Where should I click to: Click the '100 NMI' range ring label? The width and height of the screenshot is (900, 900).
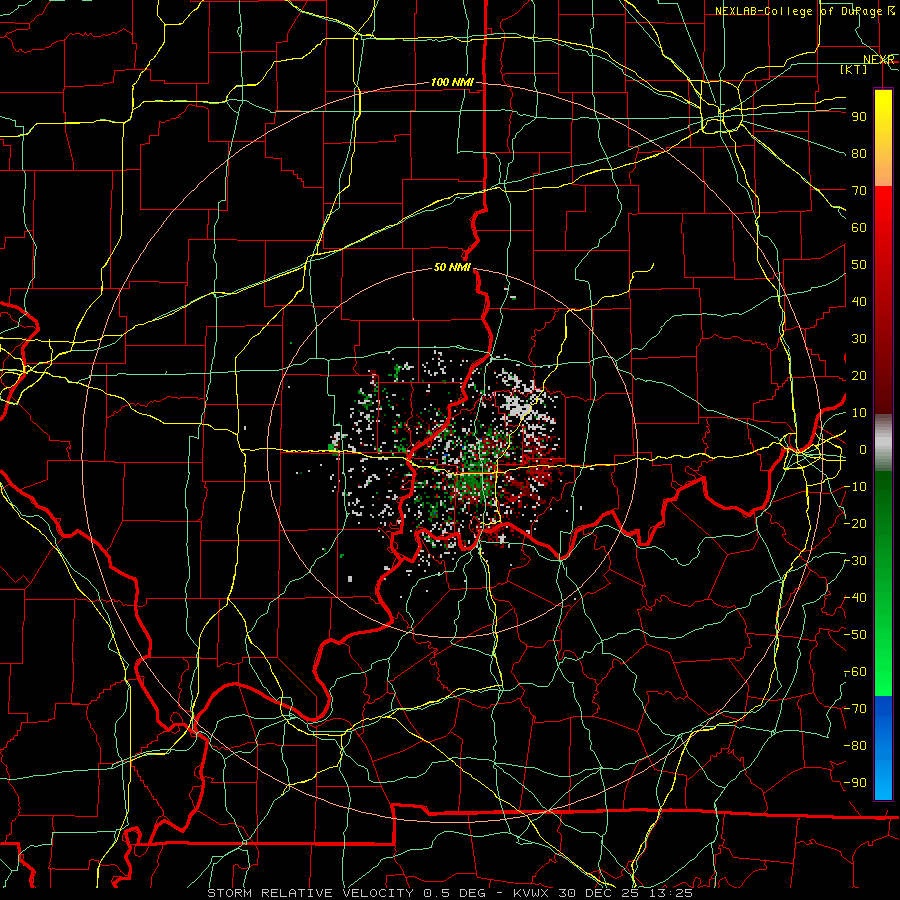point(452,82)
